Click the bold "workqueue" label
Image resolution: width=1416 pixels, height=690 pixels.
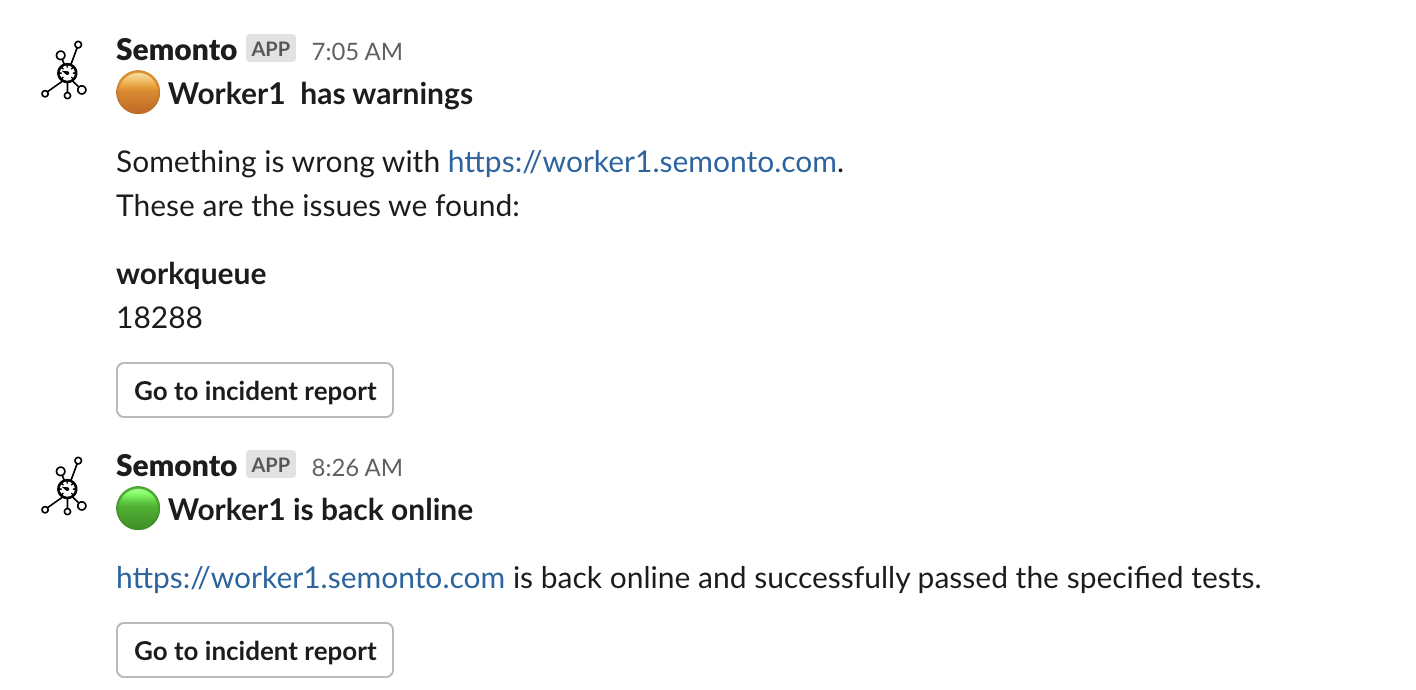point(191,274)
